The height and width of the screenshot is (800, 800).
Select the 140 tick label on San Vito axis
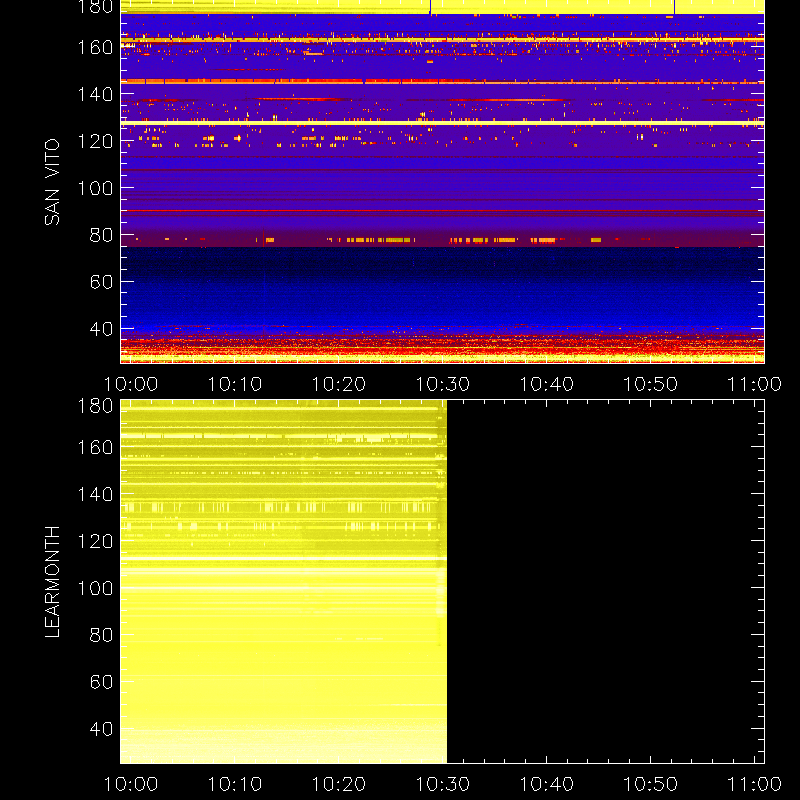pyautogui.click(x=95, y=94)
